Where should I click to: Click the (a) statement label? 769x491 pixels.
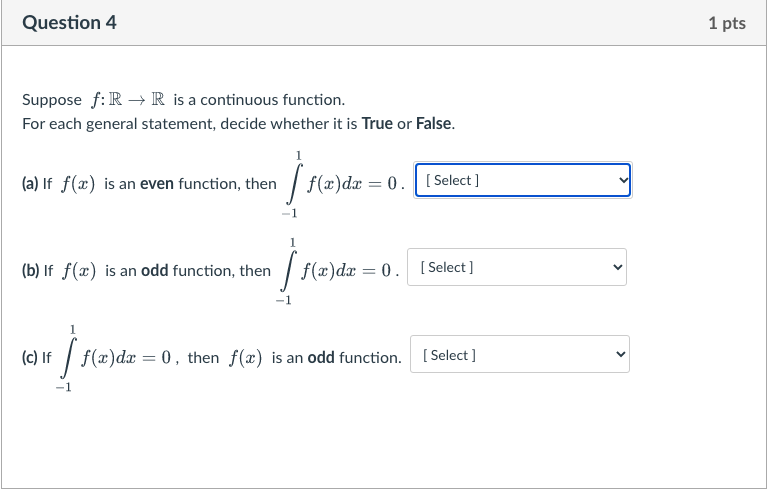[30, 183]
